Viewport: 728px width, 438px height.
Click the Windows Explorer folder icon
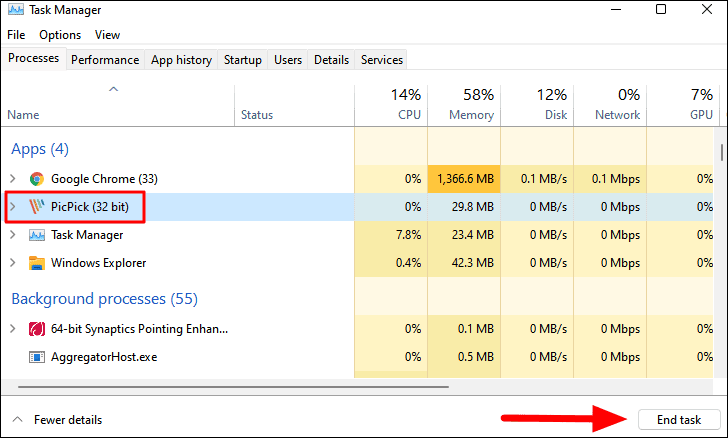pos(37,263)
